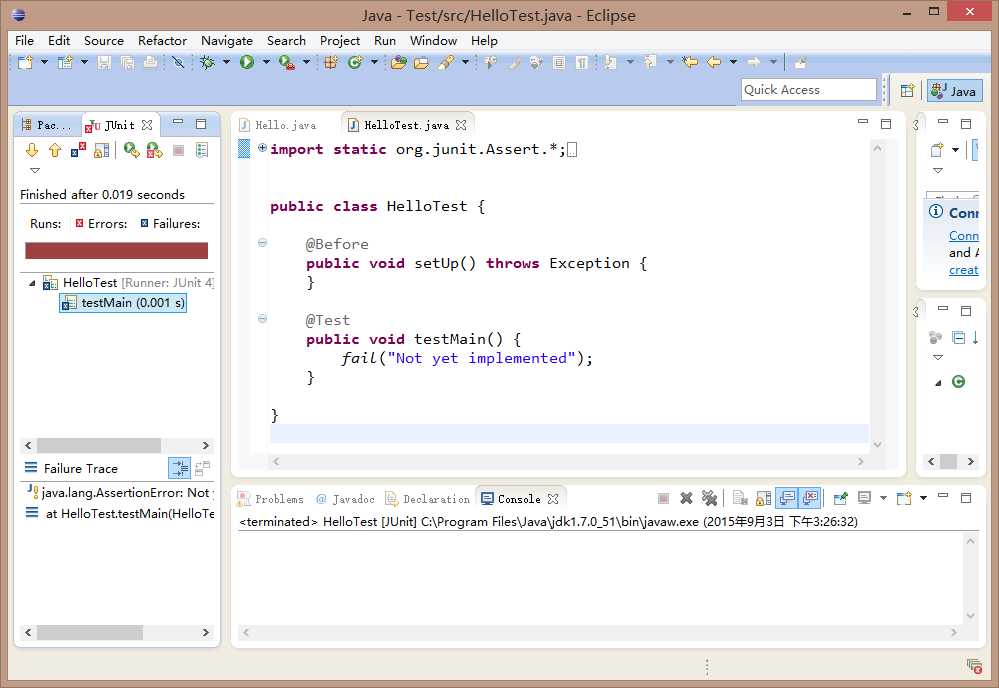Click the Back navigation yellow arrow
The height and width of the screenshot is (688, 999).
click(x=714, y=62)
